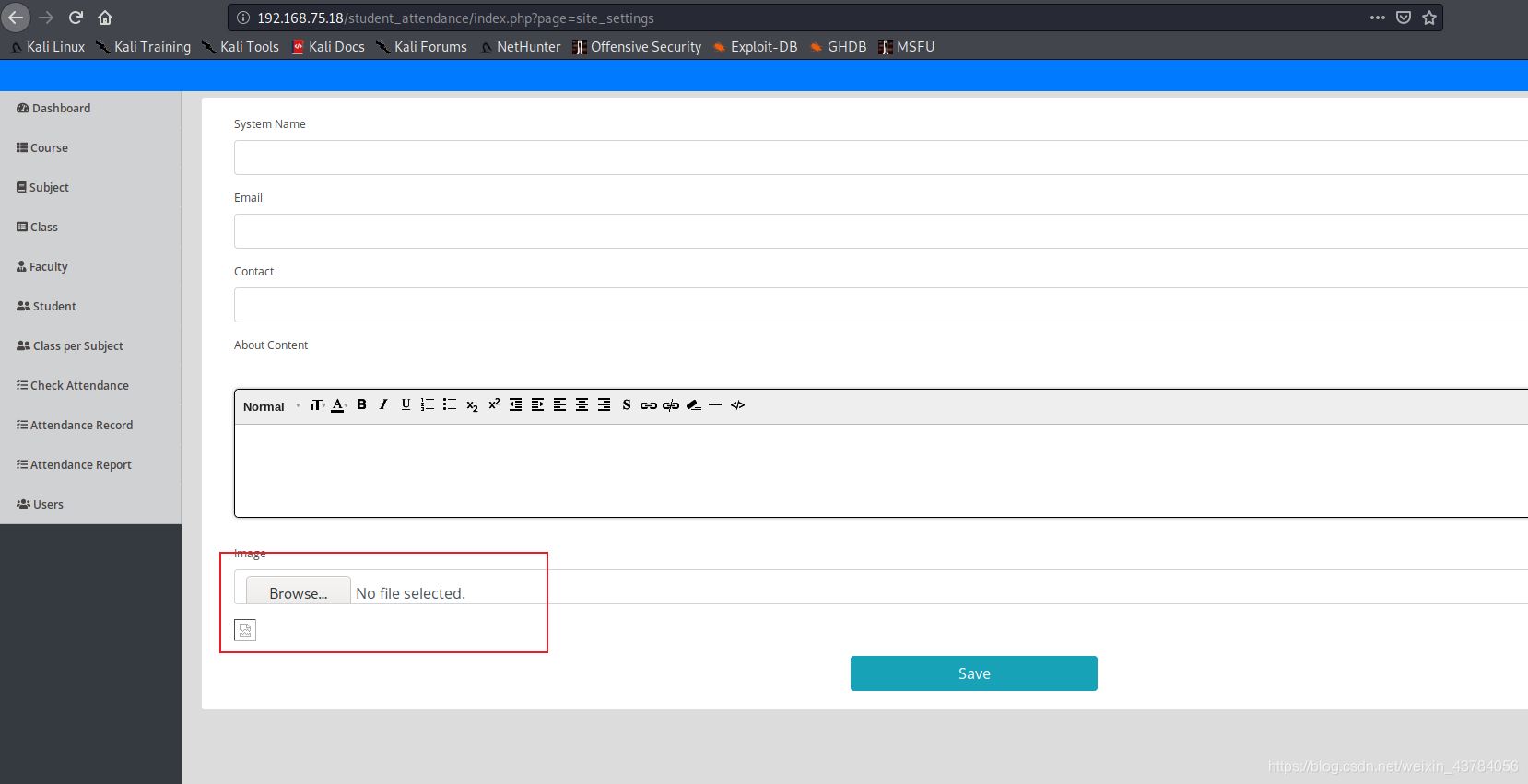Align text right in editor

coord(605,404)
